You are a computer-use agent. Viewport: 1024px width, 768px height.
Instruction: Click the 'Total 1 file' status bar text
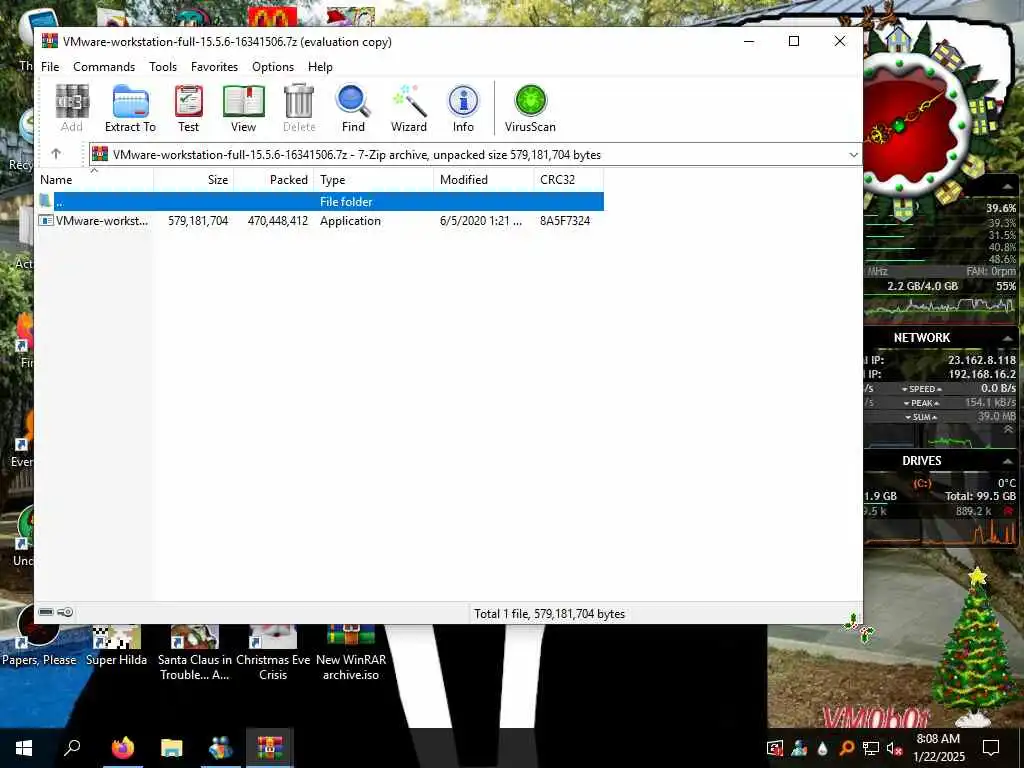click(549, 614)
